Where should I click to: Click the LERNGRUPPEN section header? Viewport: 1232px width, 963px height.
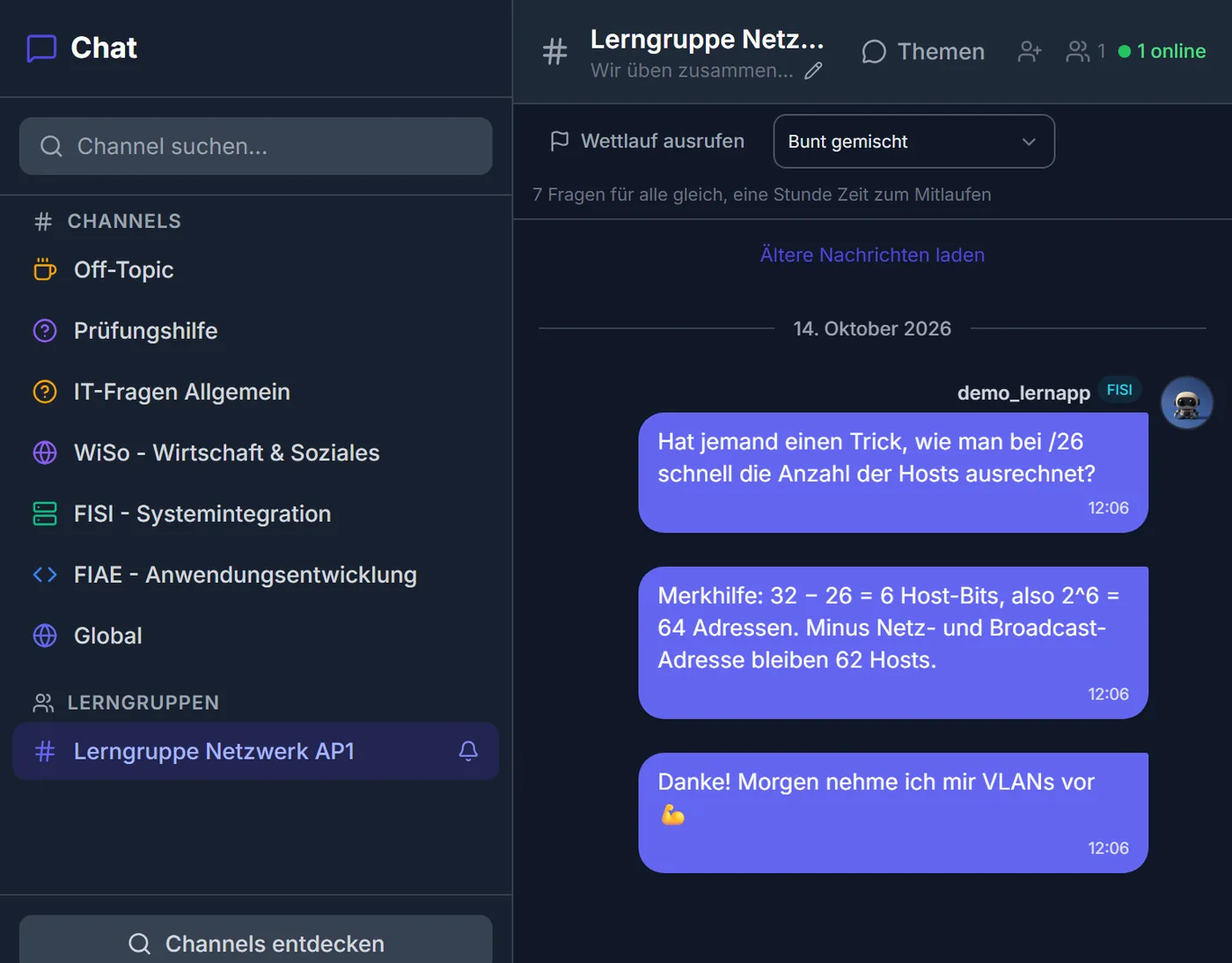(143, 702)
